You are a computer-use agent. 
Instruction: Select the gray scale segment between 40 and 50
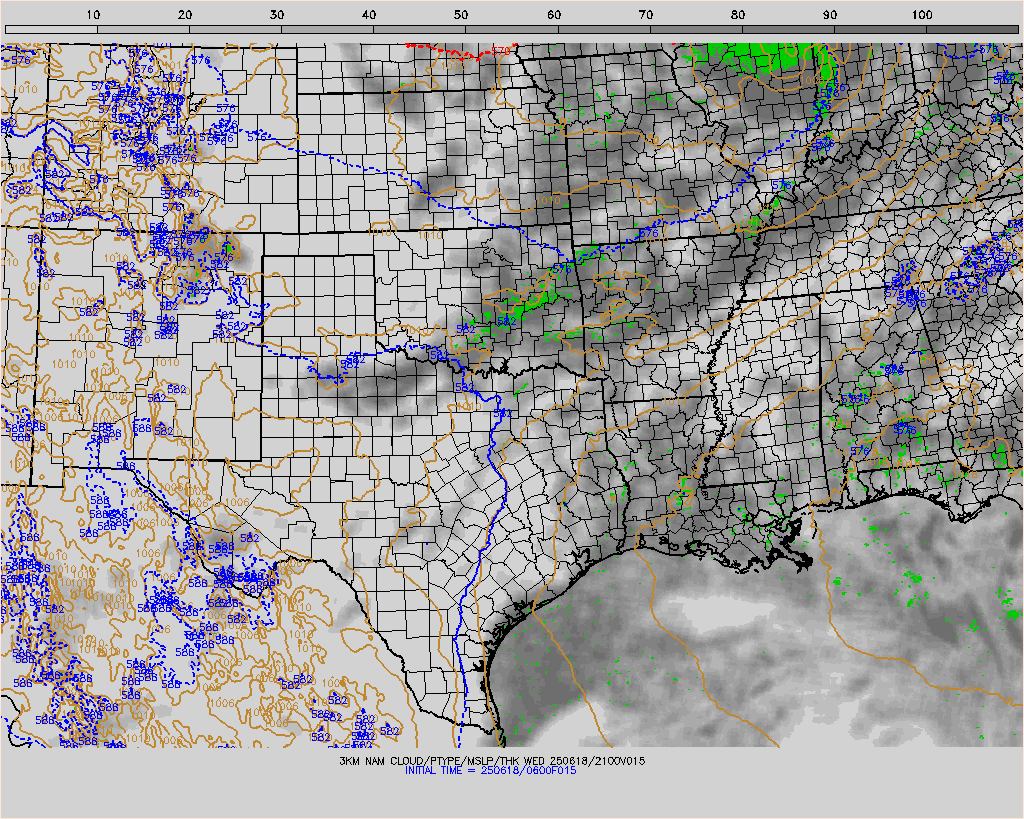pos(420,29)
